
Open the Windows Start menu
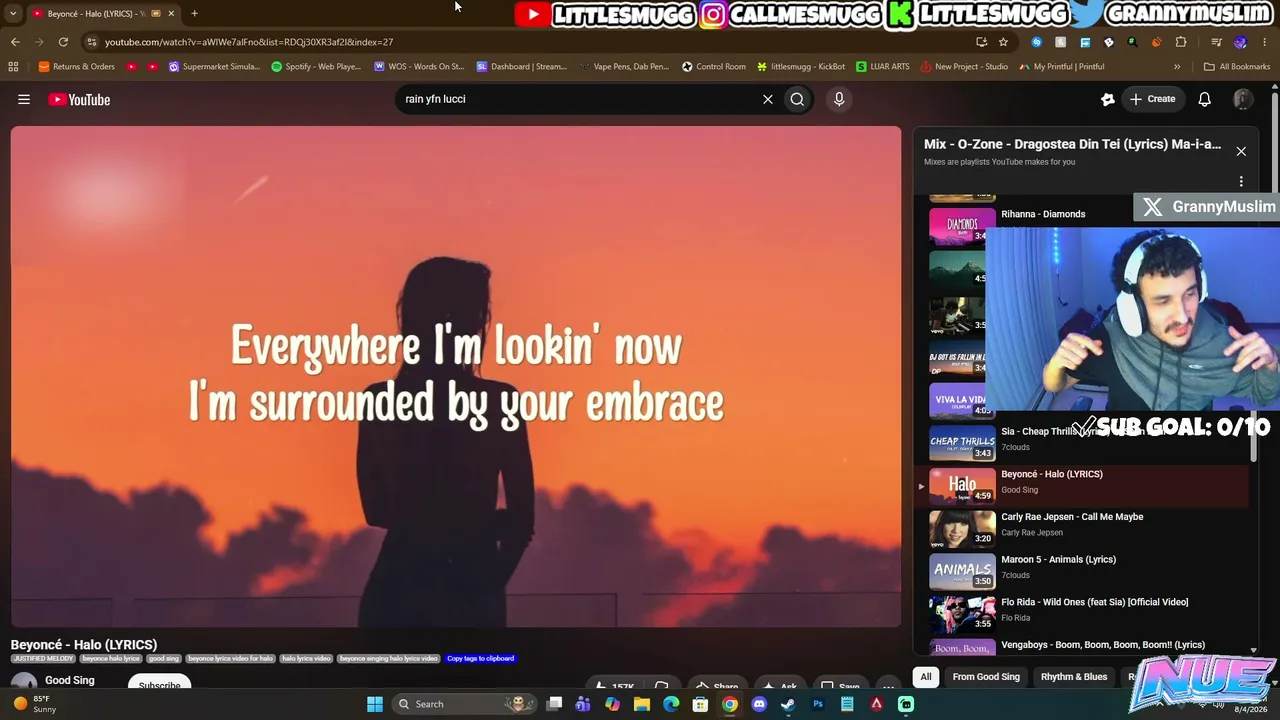pos(375,704)
